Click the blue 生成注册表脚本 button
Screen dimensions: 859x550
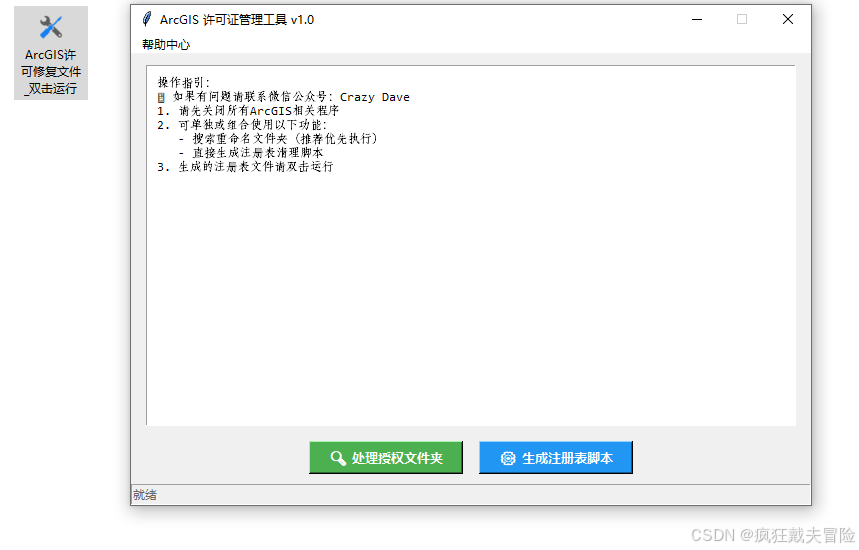(556, 457)
